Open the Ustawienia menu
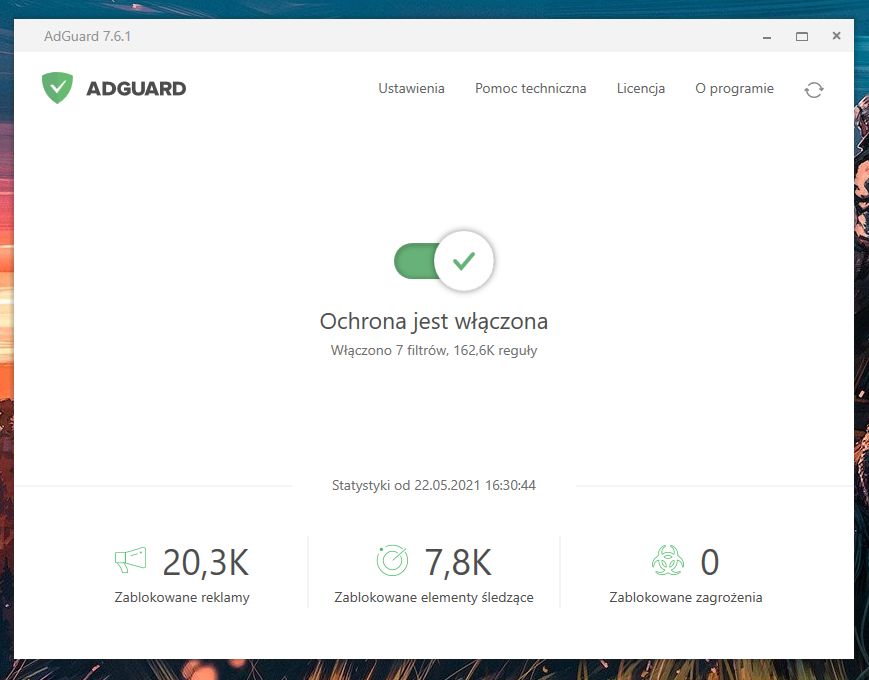The height and width of the screenshot is (680, 869). tap(411, 89)
